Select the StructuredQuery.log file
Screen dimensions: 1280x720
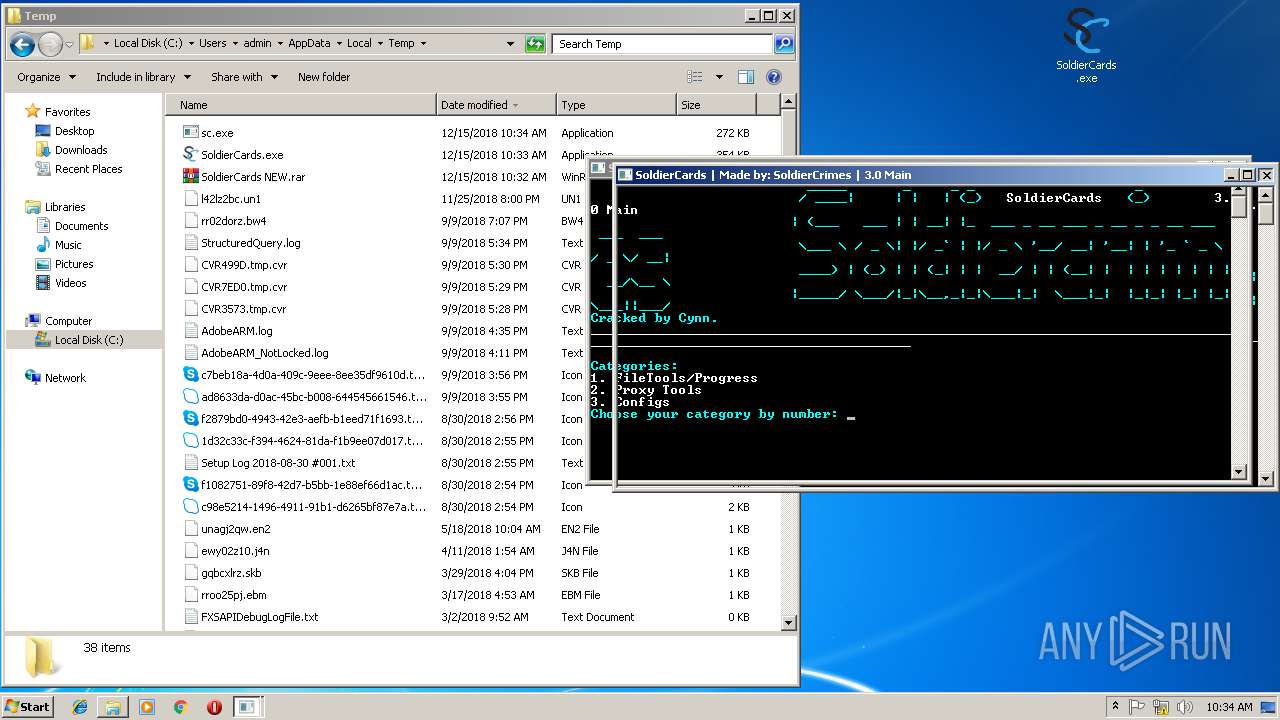250,243
